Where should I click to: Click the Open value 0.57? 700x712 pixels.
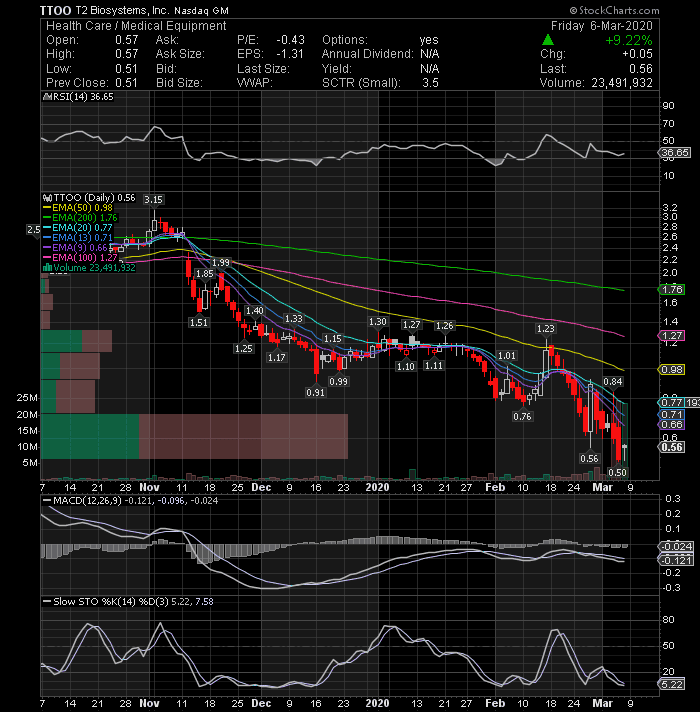[x=127, y=40]
